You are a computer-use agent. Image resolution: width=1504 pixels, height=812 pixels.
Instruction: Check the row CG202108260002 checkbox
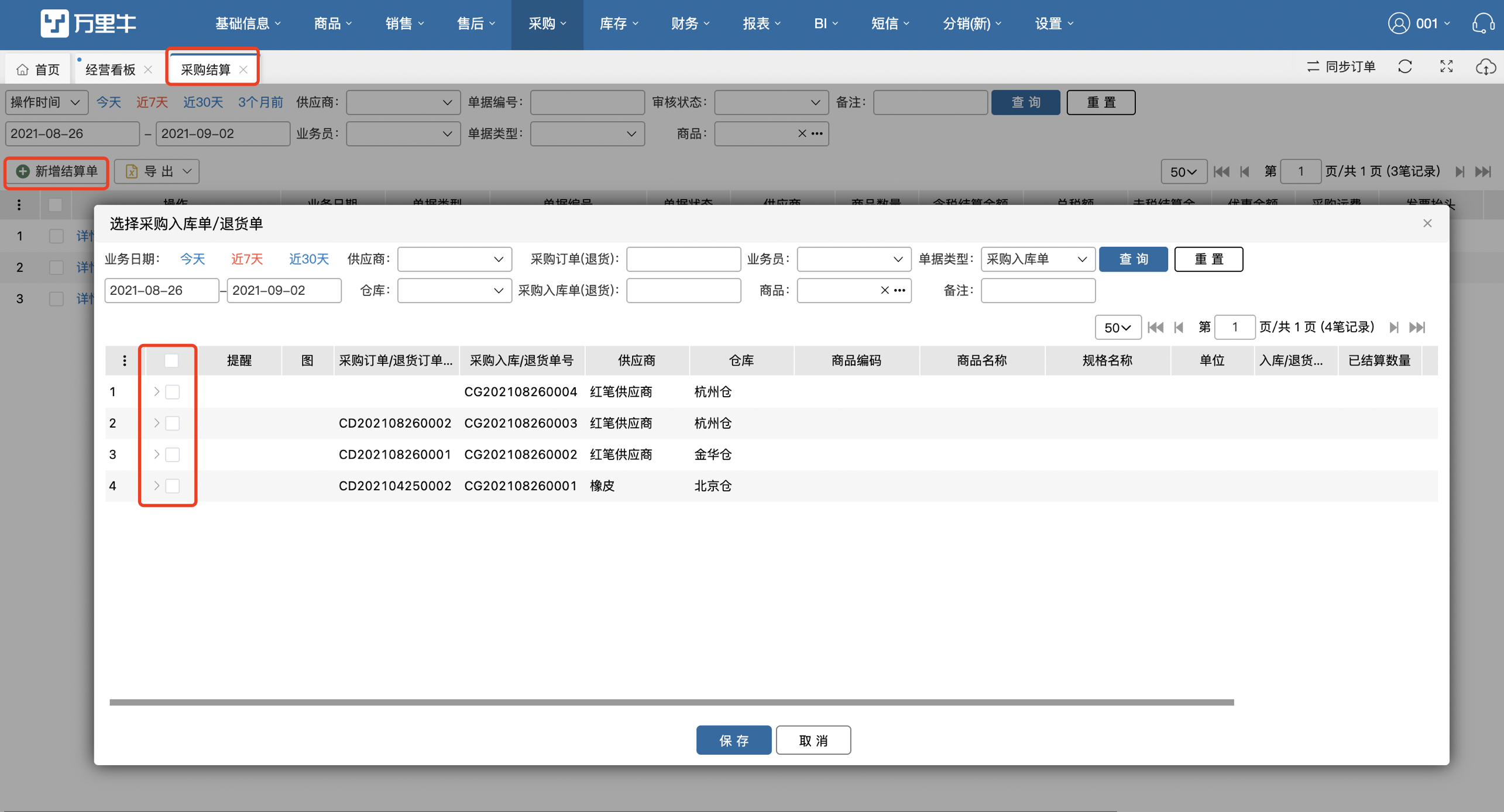(173, 455)
